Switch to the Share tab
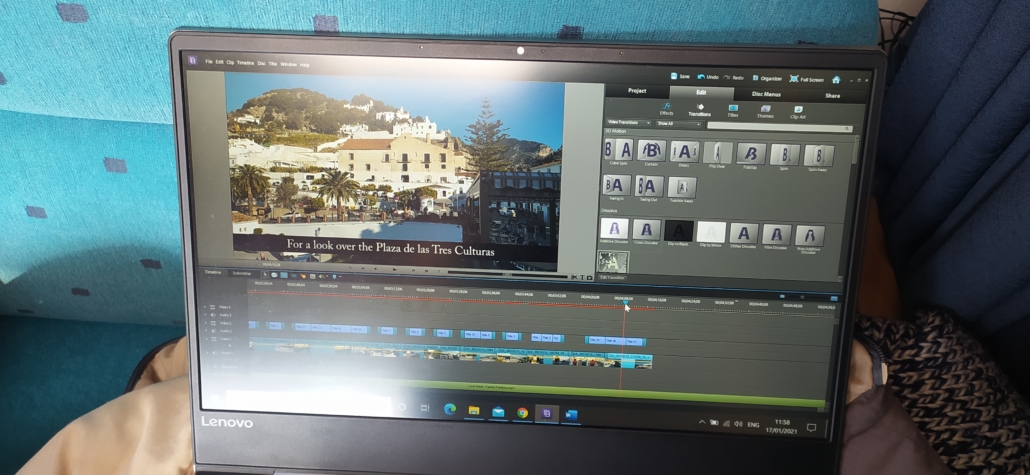This screenshot has width=1030, height=475. 832,95
